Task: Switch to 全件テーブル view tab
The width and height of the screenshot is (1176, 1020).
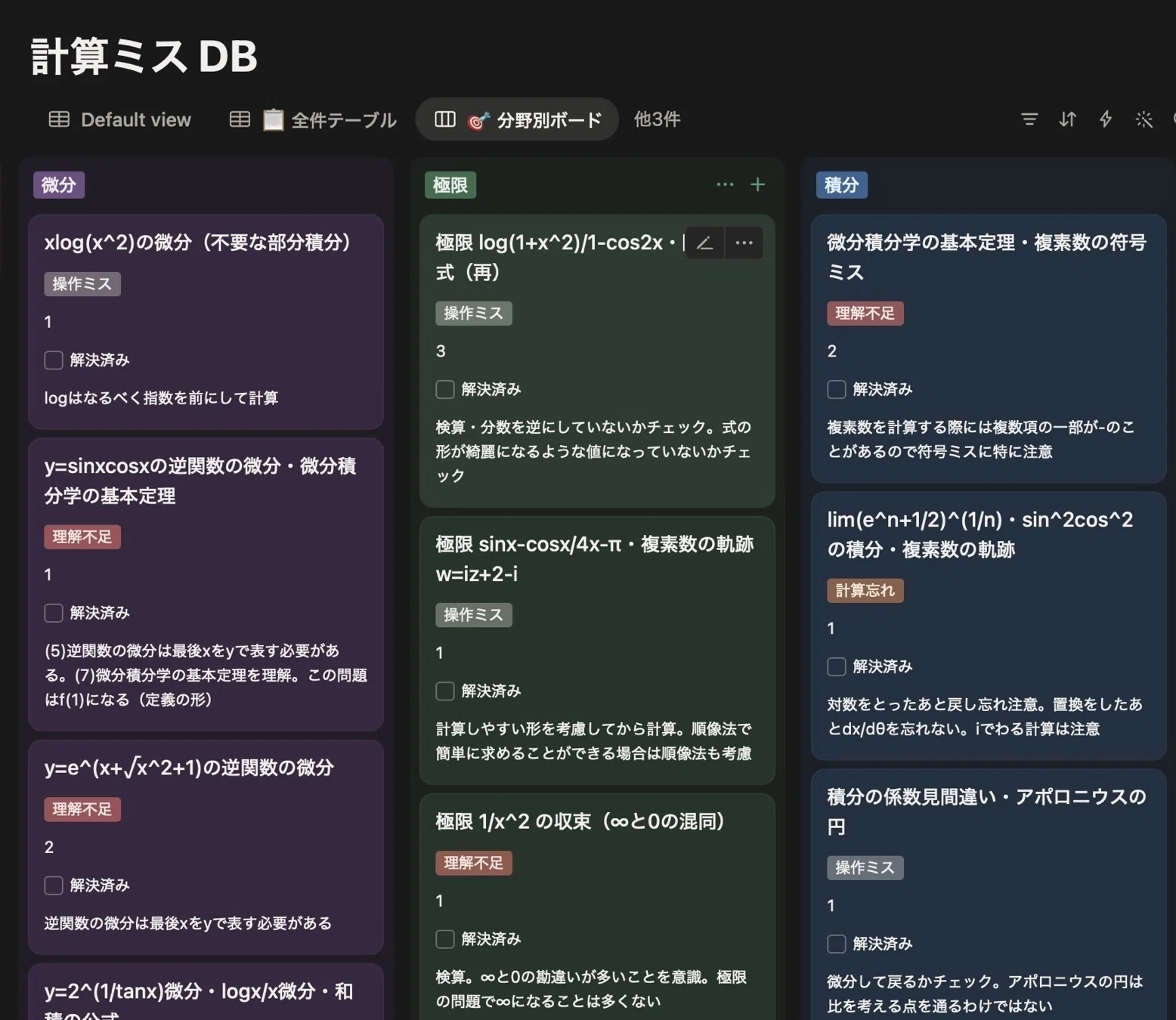Action: point(313,119)
